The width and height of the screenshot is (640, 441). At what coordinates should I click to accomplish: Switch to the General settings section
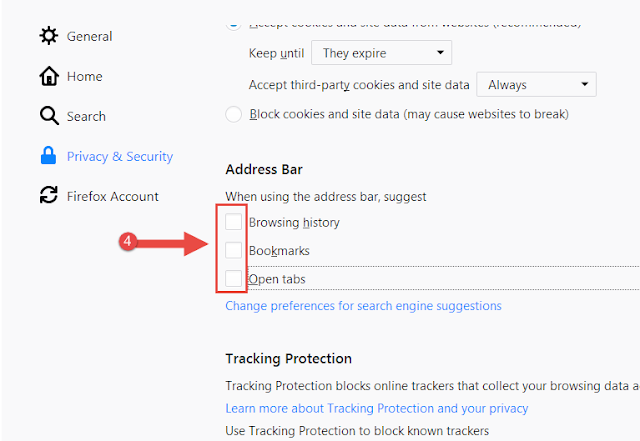pyautogui.click(x=89, y=36)
